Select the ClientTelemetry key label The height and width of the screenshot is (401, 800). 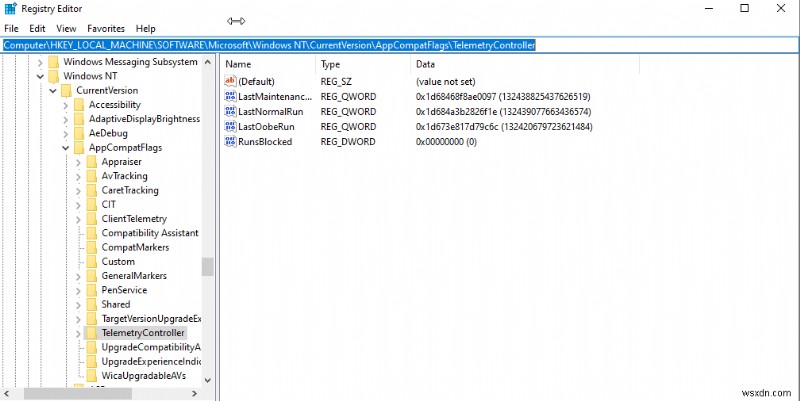point(134,219)
